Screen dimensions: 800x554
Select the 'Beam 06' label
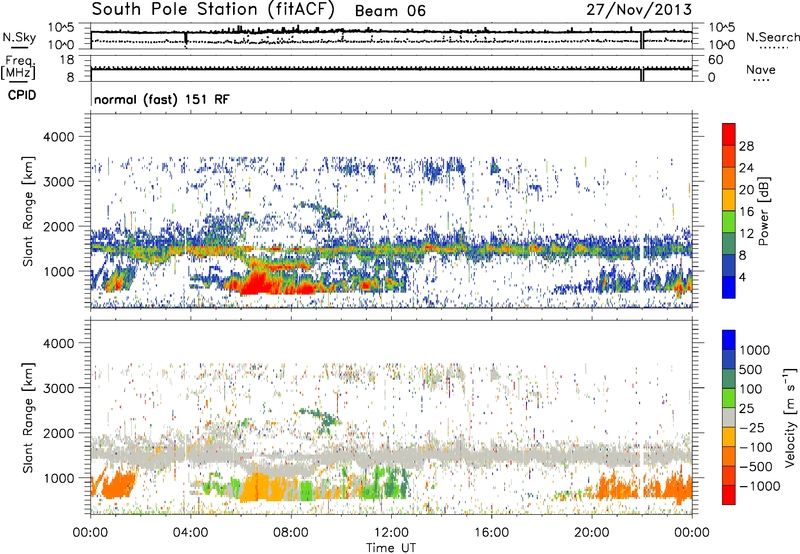(390, 11)
